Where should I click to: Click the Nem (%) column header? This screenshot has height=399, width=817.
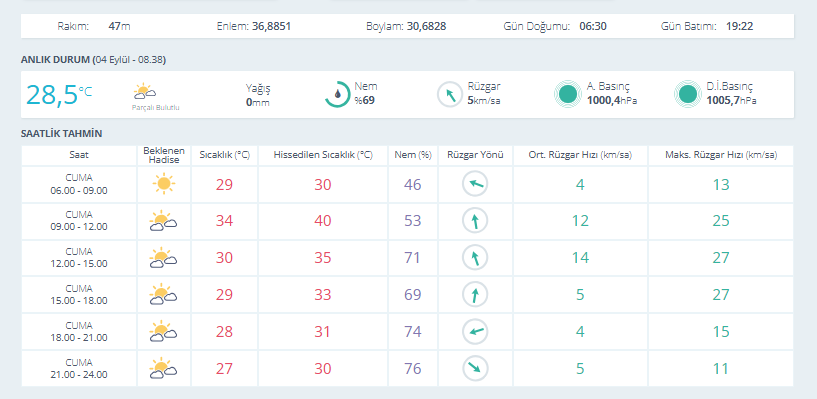tap(413, 155)
